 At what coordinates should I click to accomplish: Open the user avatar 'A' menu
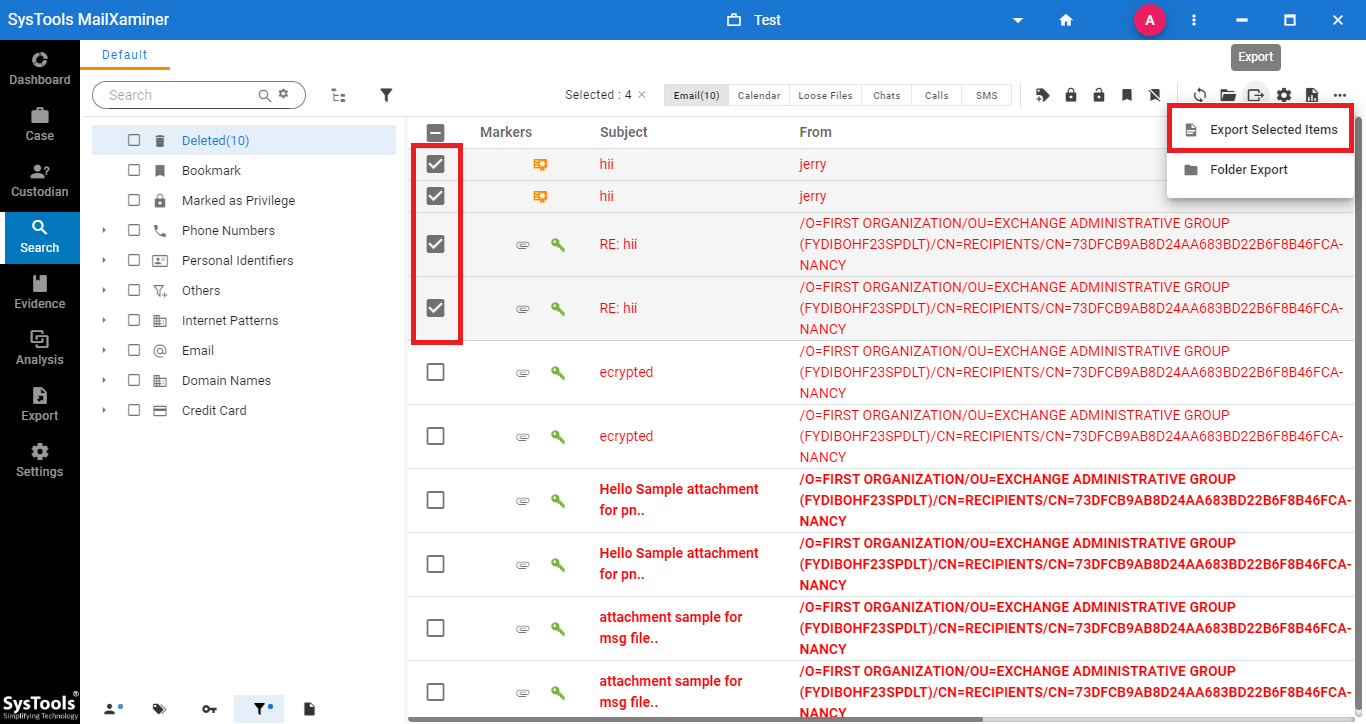point(1150,20)
